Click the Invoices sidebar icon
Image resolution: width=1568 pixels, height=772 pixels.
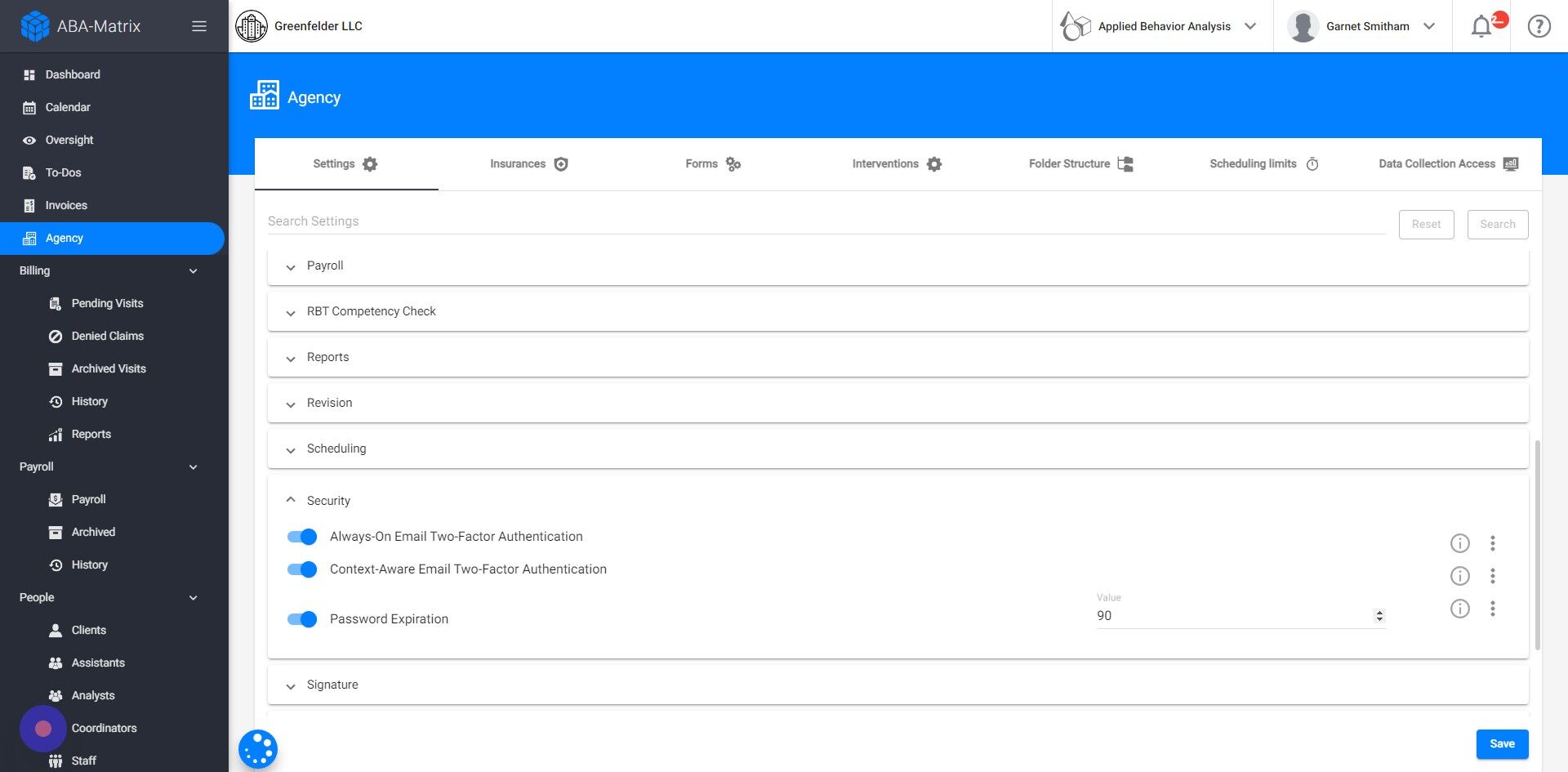29,206
